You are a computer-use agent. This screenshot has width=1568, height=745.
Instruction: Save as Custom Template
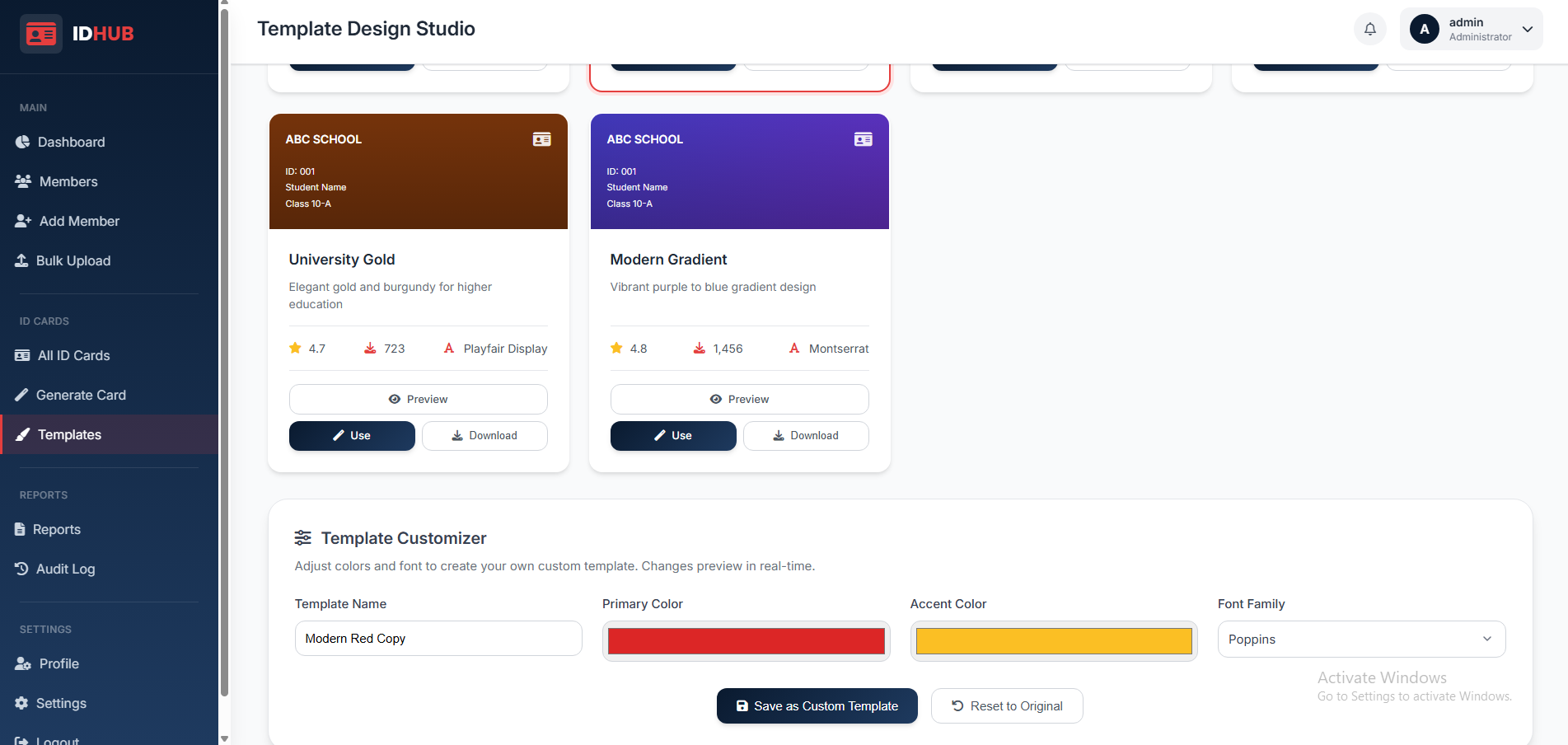(817, 706)
